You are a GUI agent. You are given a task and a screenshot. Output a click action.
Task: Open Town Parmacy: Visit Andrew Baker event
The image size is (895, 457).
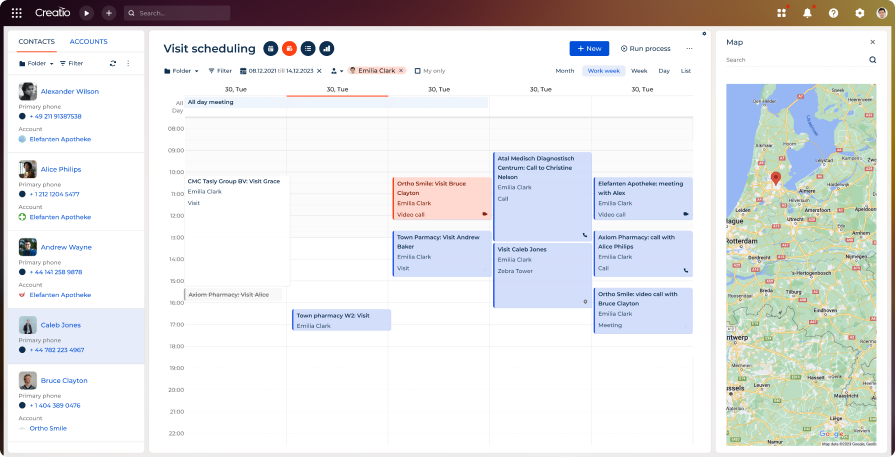(x=442, y=253)
